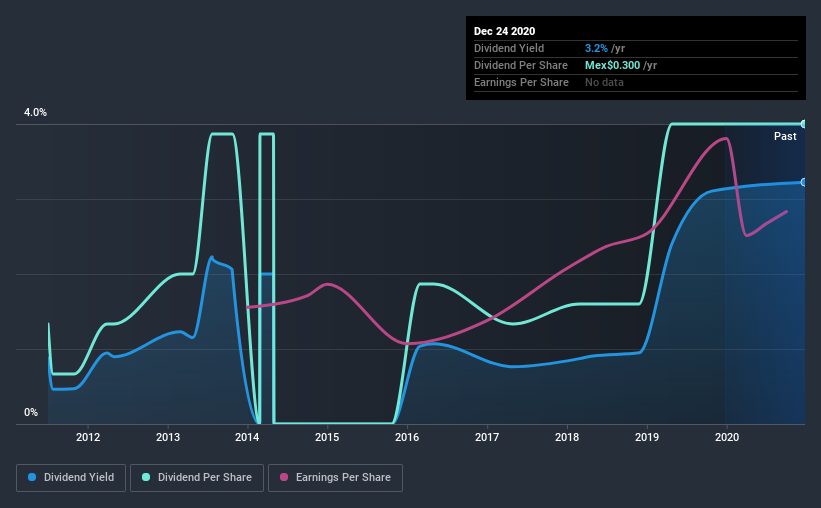
Task: Select the Dividend Per Share endpoint marker
Action: point(803,124)
